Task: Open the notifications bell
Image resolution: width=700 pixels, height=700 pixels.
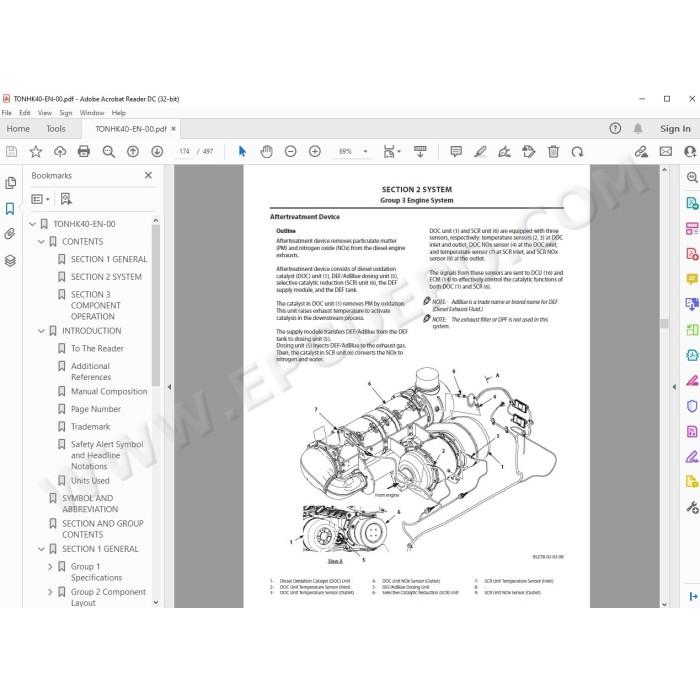Action: pyautogui.click(x=638, y=129)
